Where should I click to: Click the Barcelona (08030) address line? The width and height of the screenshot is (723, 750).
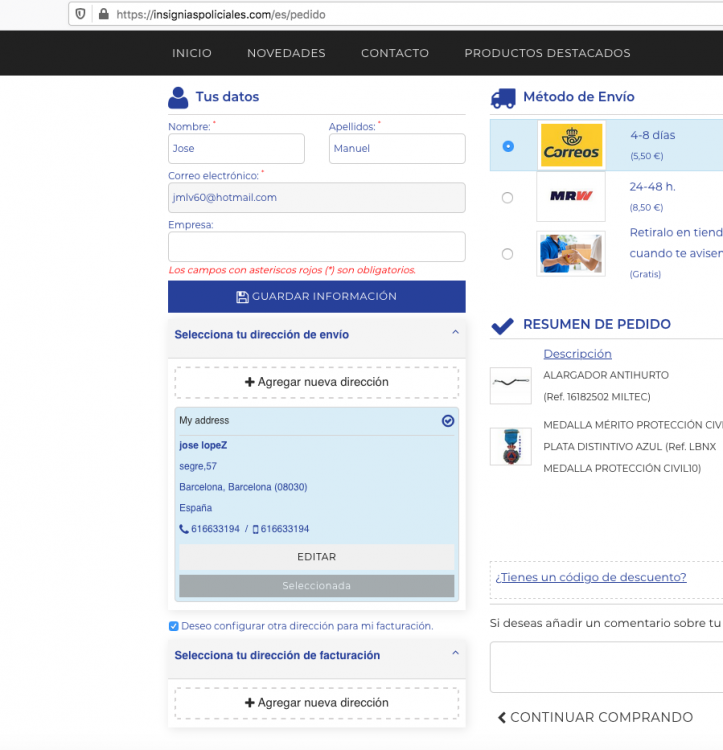[243, 487]
